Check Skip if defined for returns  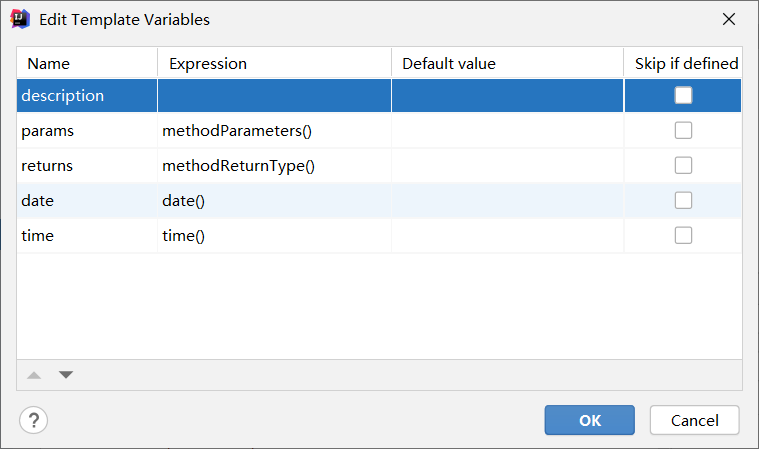click(x=683, y=166)
